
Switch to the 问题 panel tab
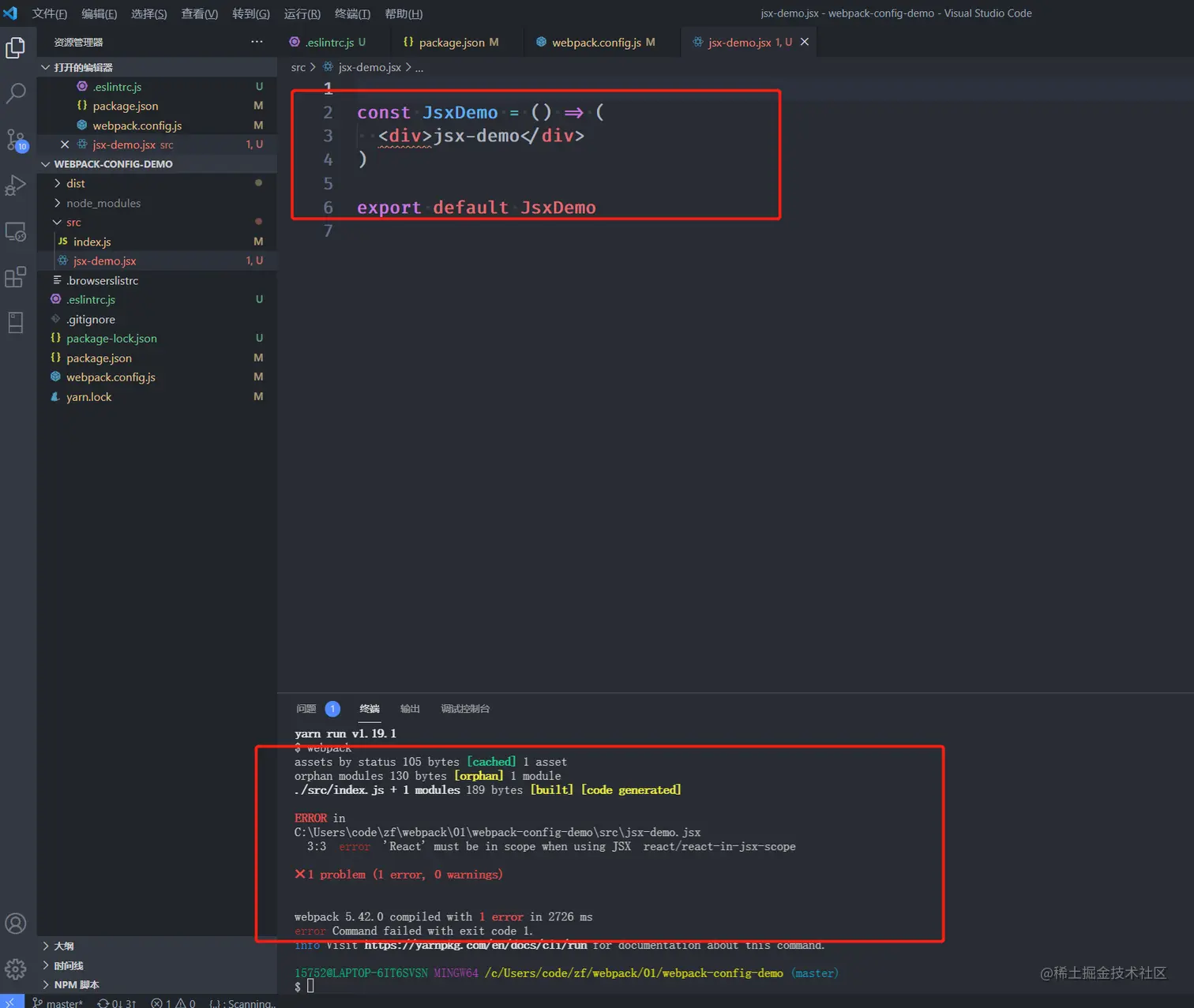tap(306, 709)
